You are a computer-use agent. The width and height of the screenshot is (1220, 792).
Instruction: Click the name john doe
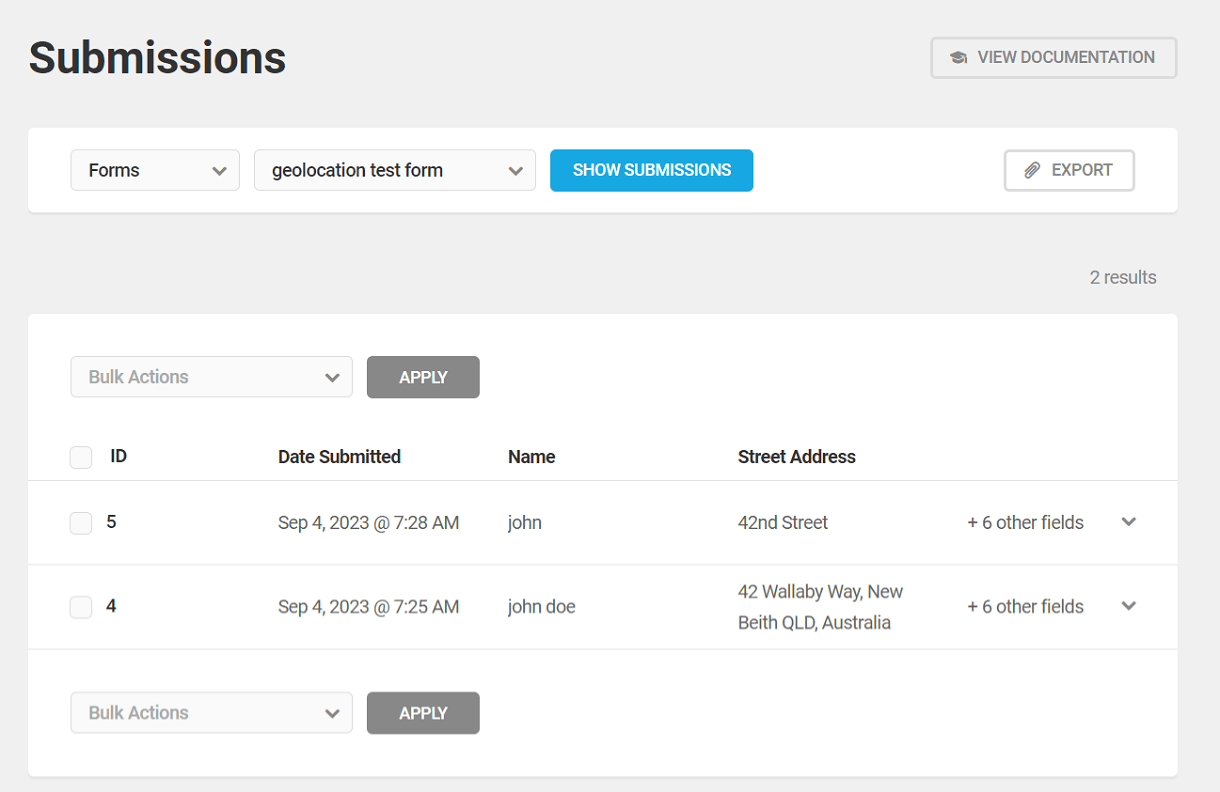click(x=542, y=607)
